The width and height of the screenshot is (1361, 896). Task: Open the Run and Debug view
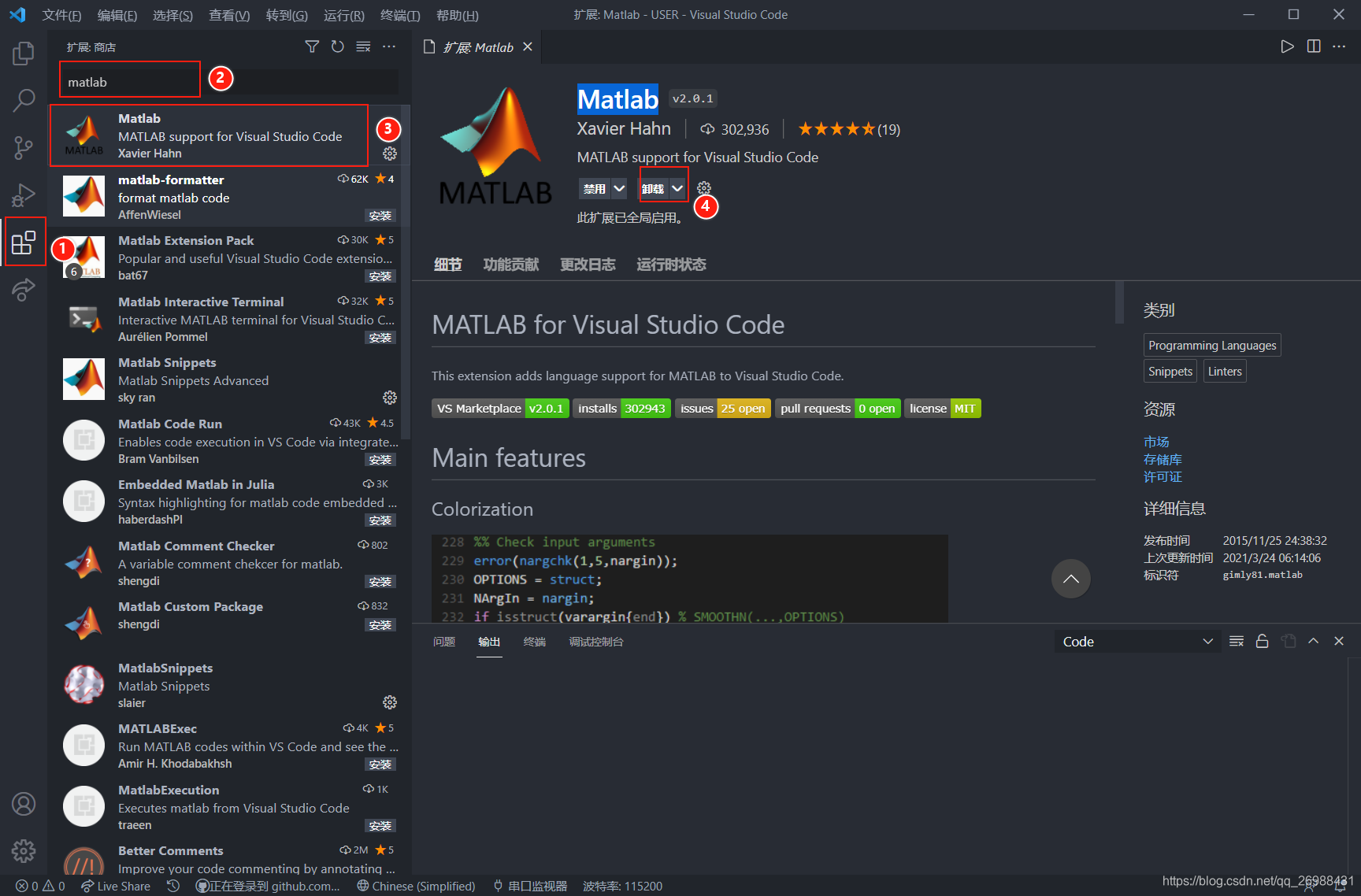point(24,194)
